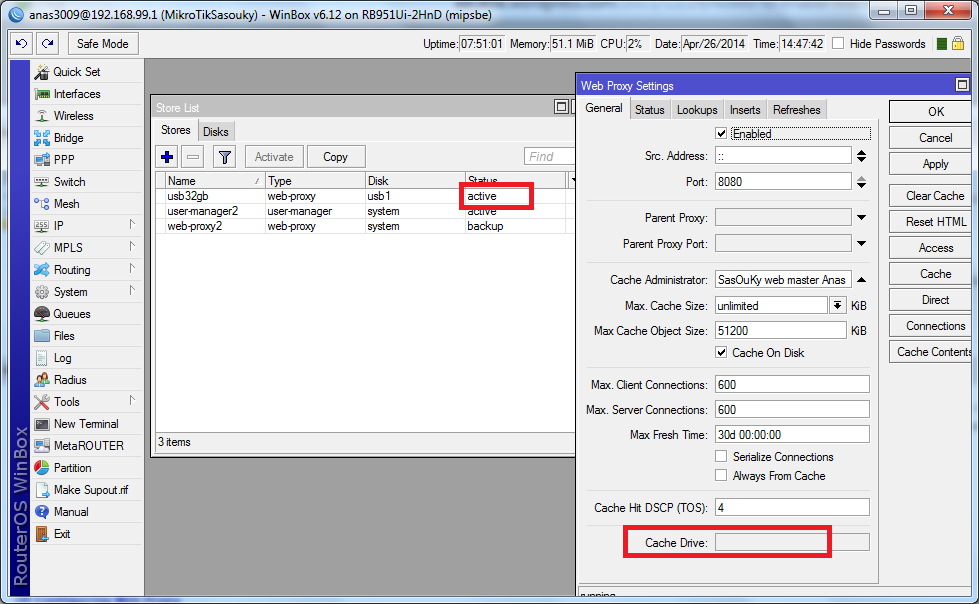
Task: Open the Log icon in sidebar
Action: point(42,358)
